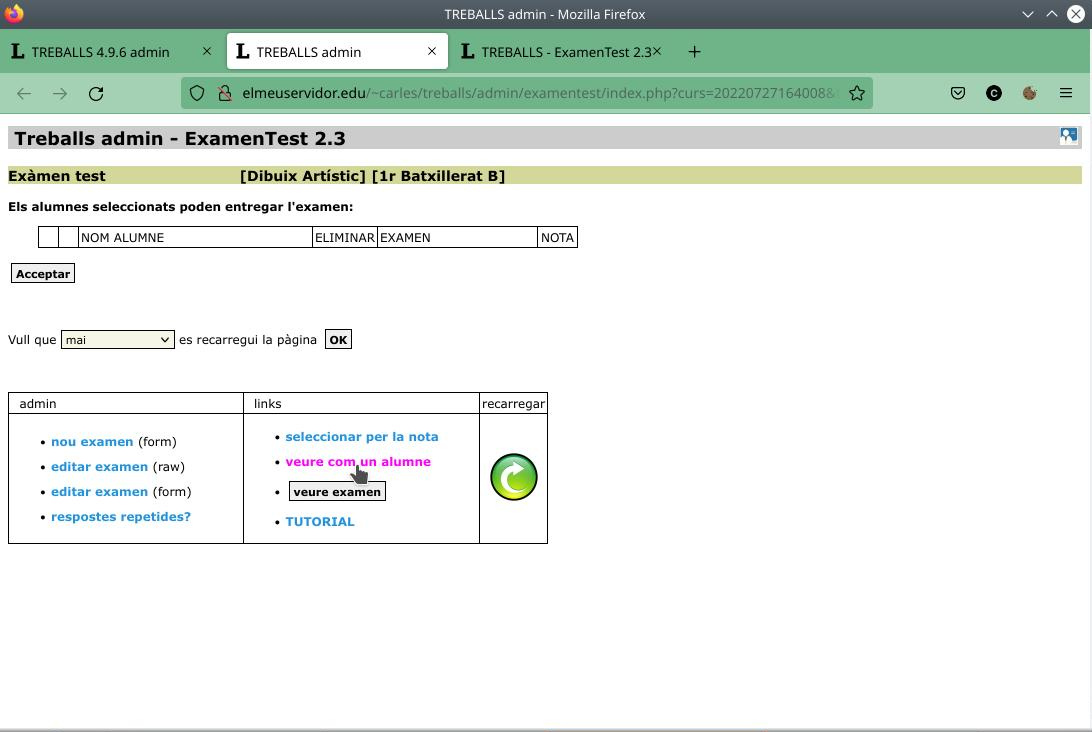Click the 'veure examen' button

tap(337, 492)
